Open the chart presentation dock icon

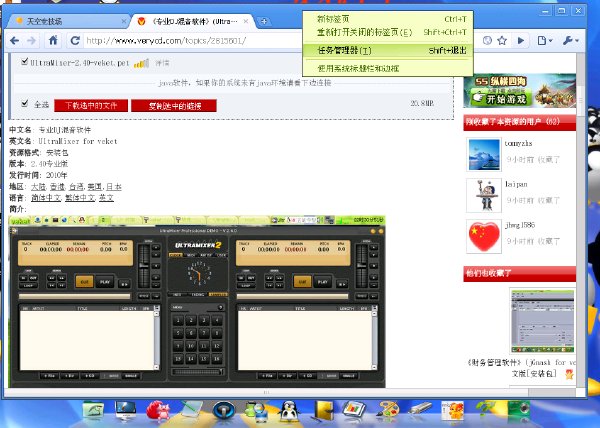(355, 412)
